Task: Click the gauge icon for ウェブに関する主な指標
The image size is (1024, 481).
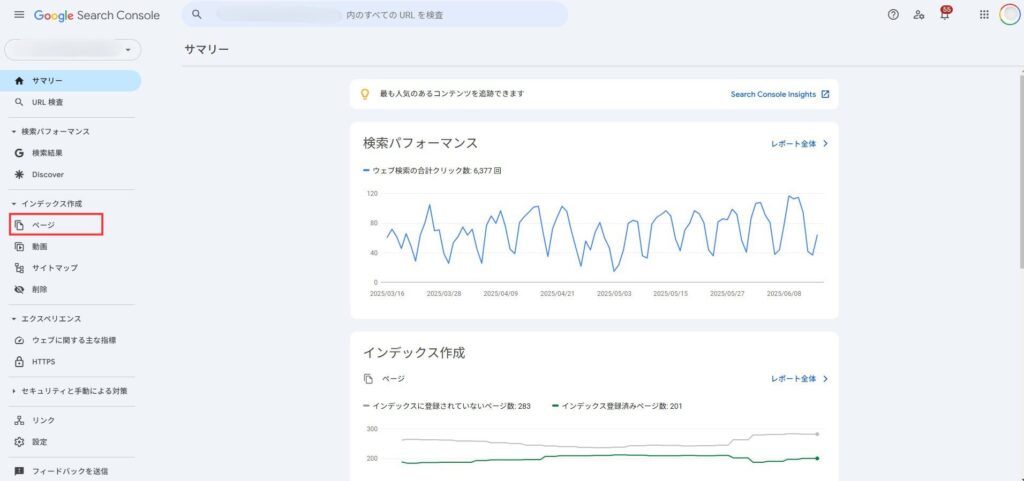Action: coord(19,340)
